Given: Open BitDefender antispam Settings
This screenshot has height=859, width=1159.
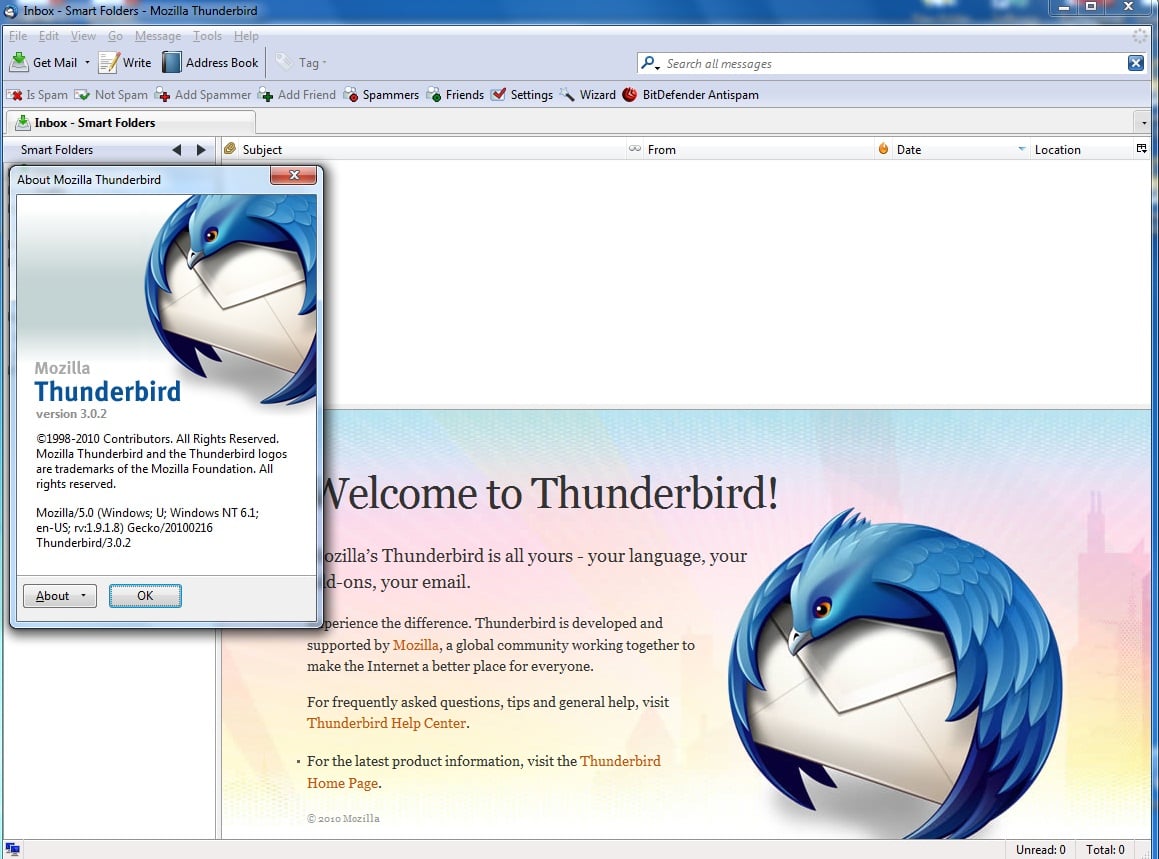Looking at the screenshot, I should [x=522, y=95].
